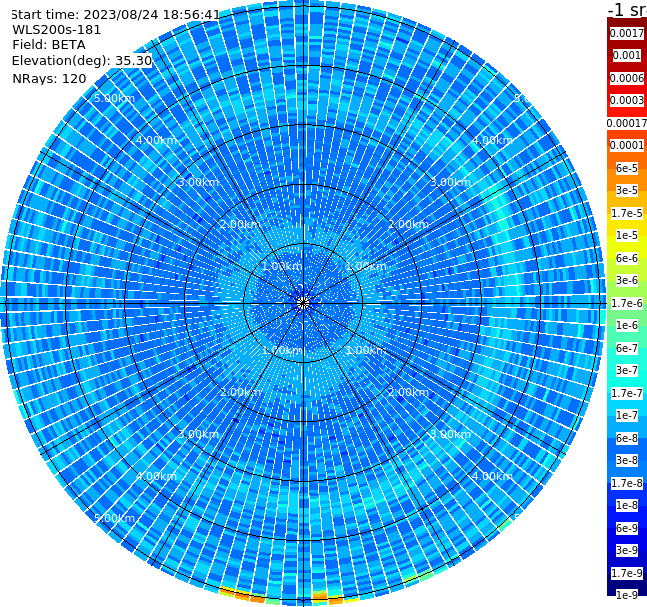Click the Start time 2023/08/24 18:56:41 text
The image size is (647, 607).
click(116, 15)
